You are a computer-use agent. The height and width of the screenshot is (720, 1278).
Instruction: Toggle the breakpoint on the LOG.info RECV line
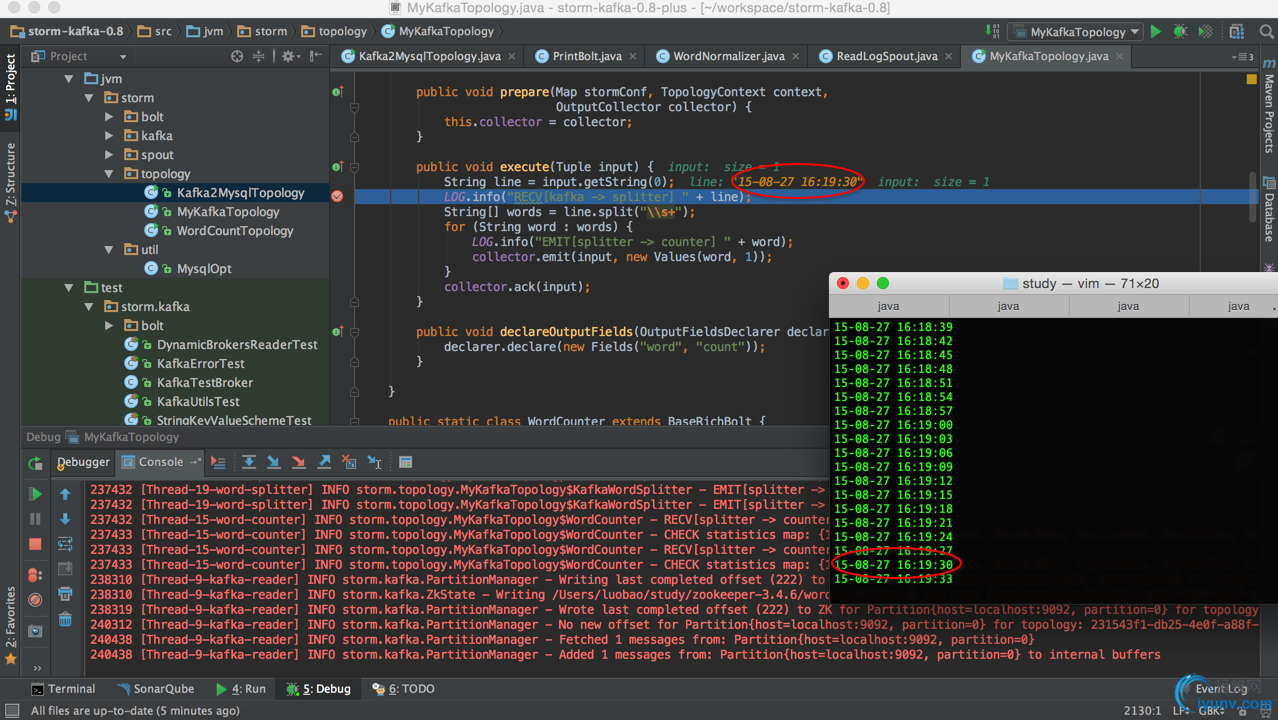click(337, 196)
